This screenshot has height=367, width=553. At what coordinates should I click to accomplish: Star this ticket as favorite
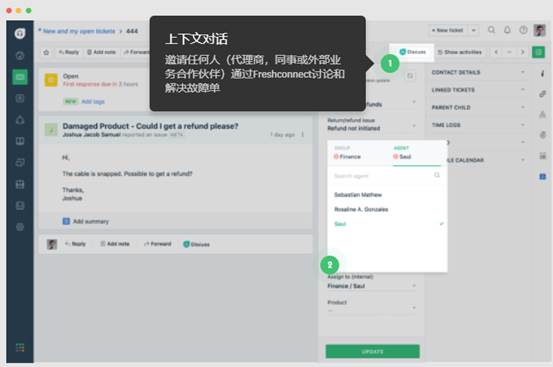click(46, 53)
